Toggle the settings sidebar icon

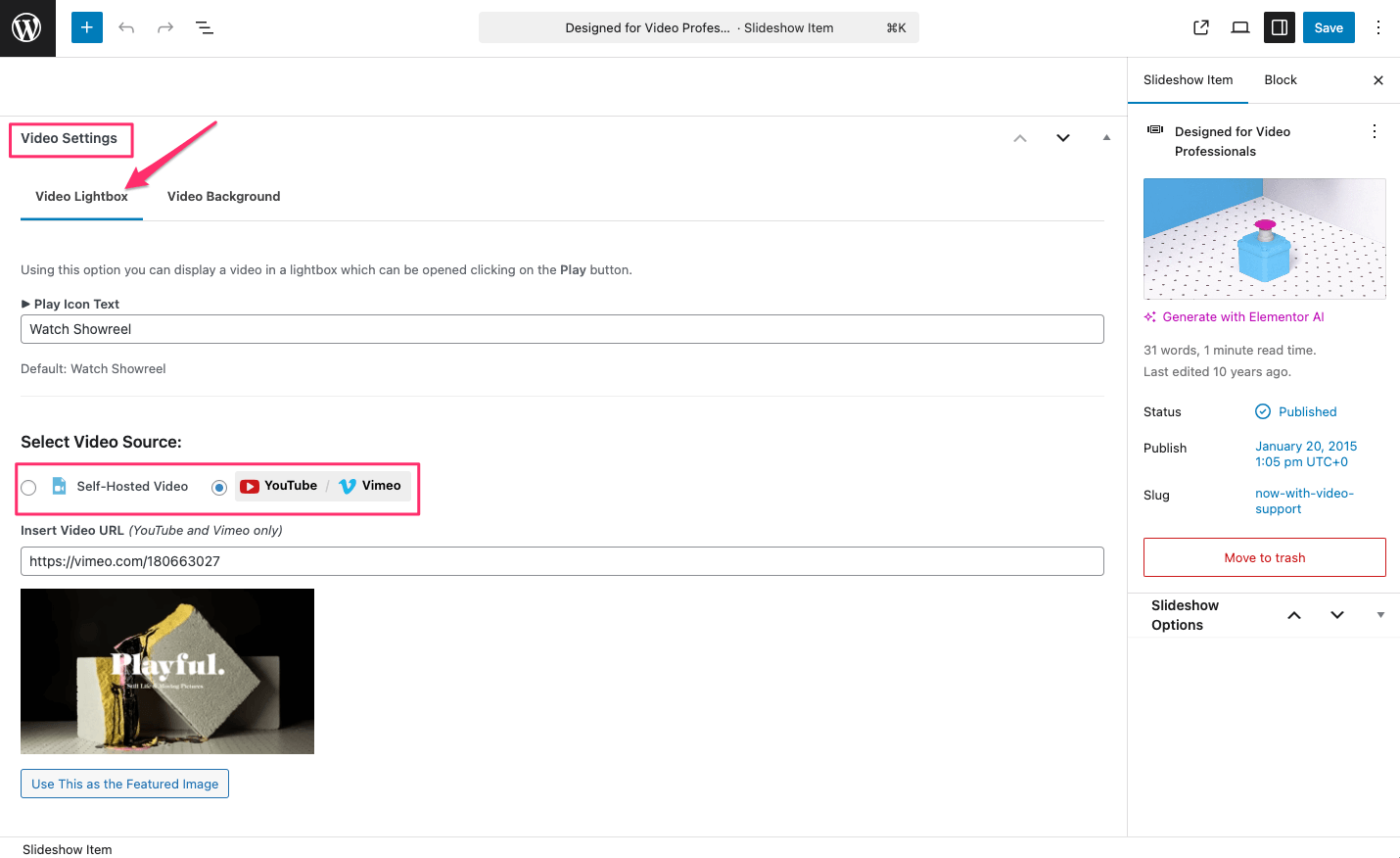tap(1280, 27)
